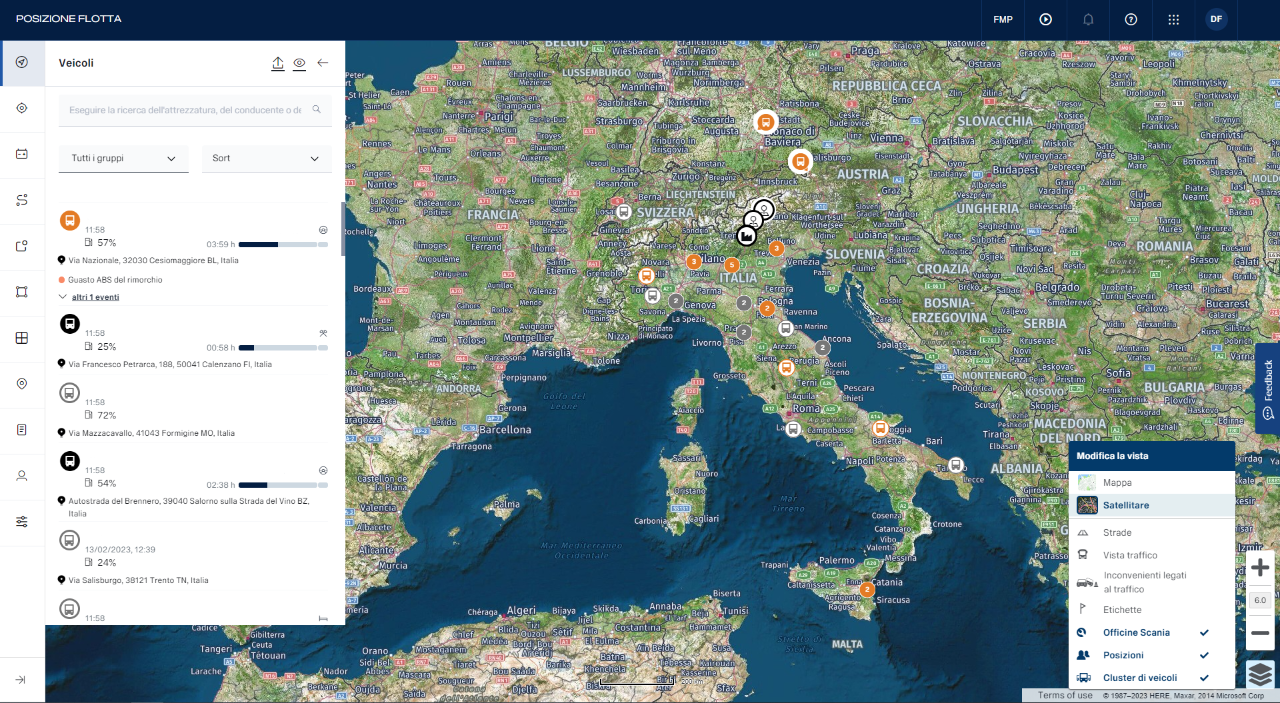The width and height of the screenshot is (1280, 703).
Task: Click the FMP button in top bar
Action: tap(1003, 19)
